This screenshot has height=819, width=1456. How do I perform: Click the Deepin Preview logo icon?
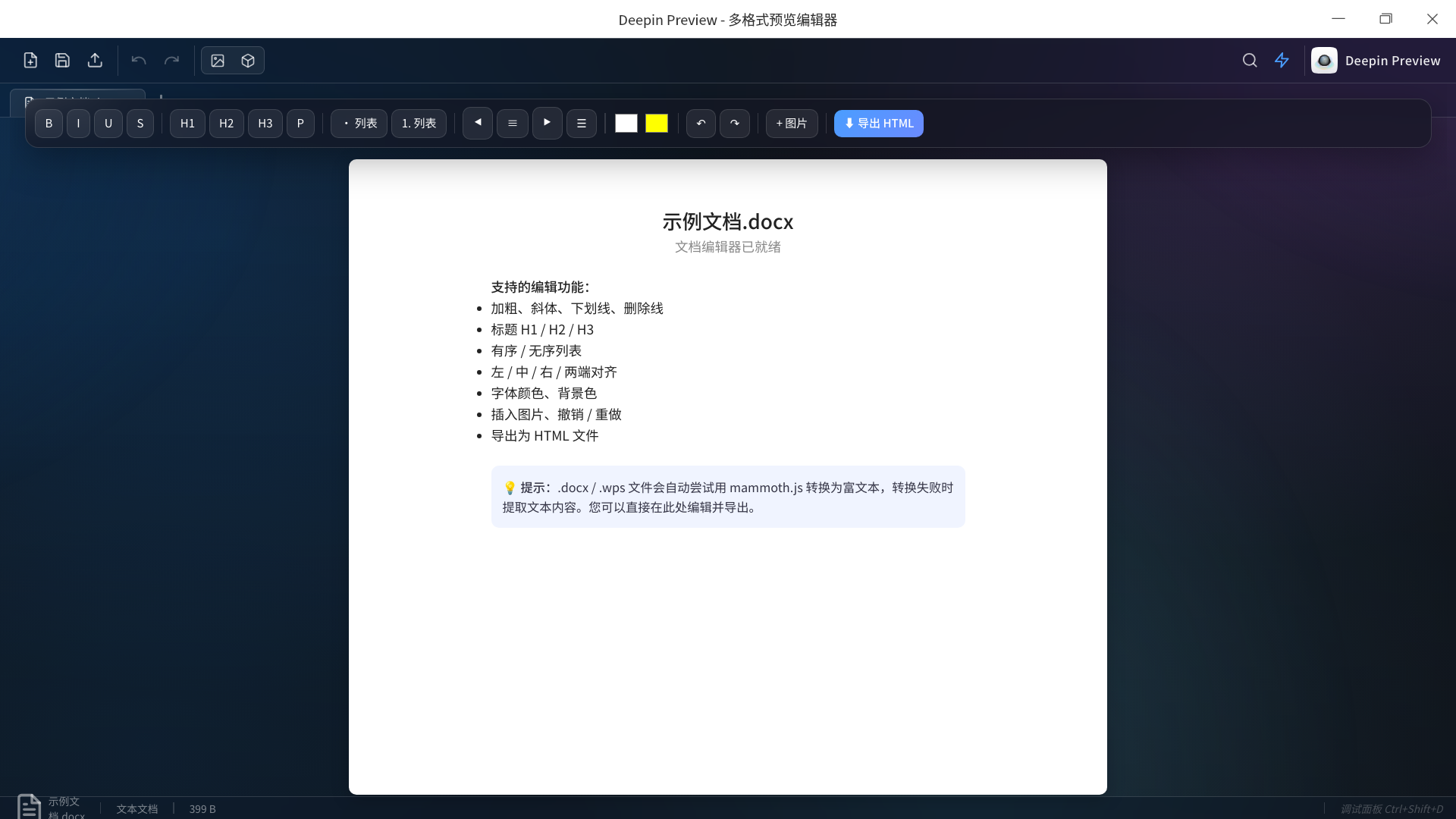tap(1324, 60)
